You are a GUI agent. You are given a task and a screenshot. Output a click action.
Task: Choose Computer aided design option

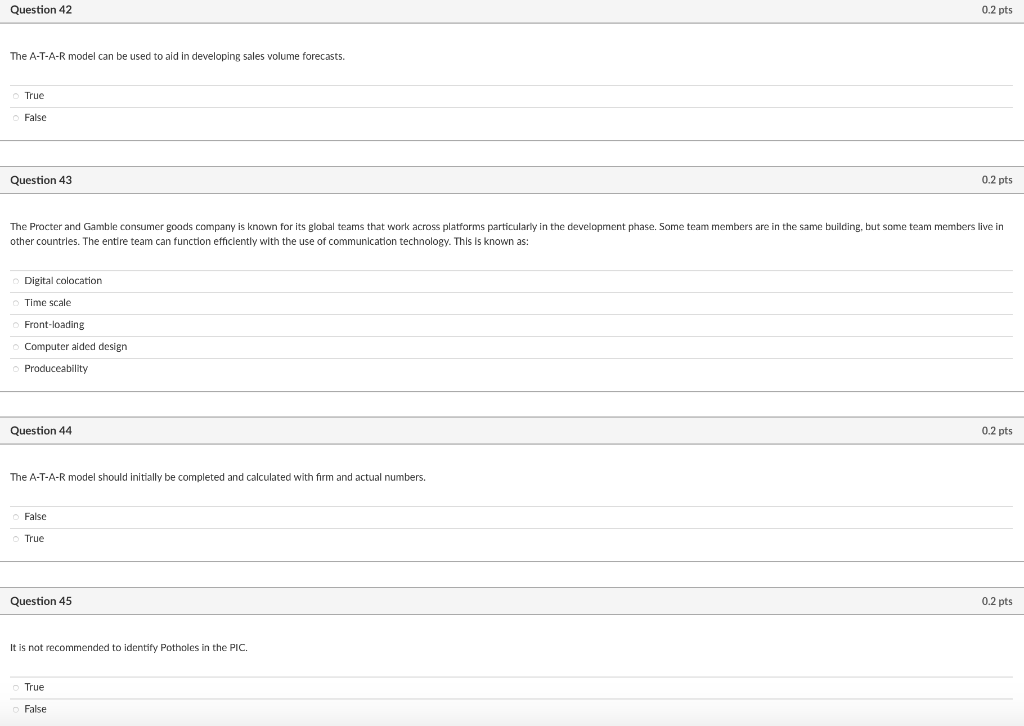[16, 347]
